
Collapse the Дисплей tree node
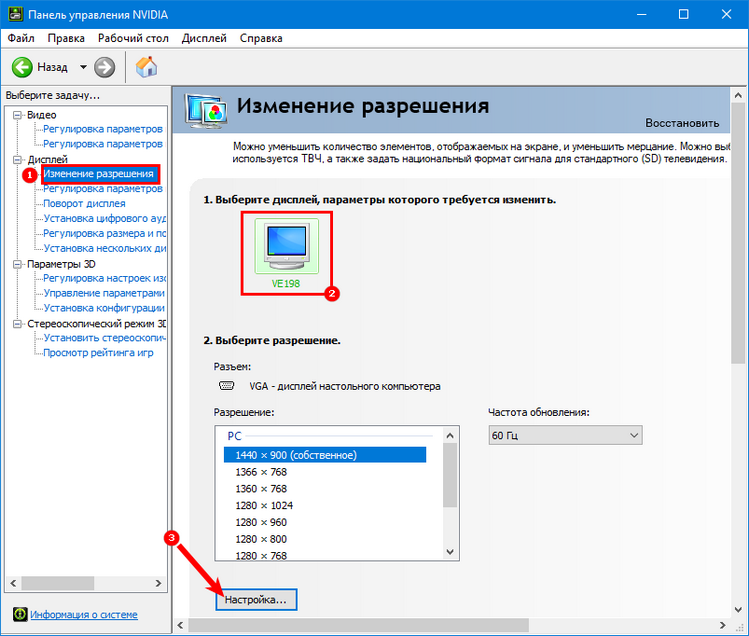click(x=18, y=160)
